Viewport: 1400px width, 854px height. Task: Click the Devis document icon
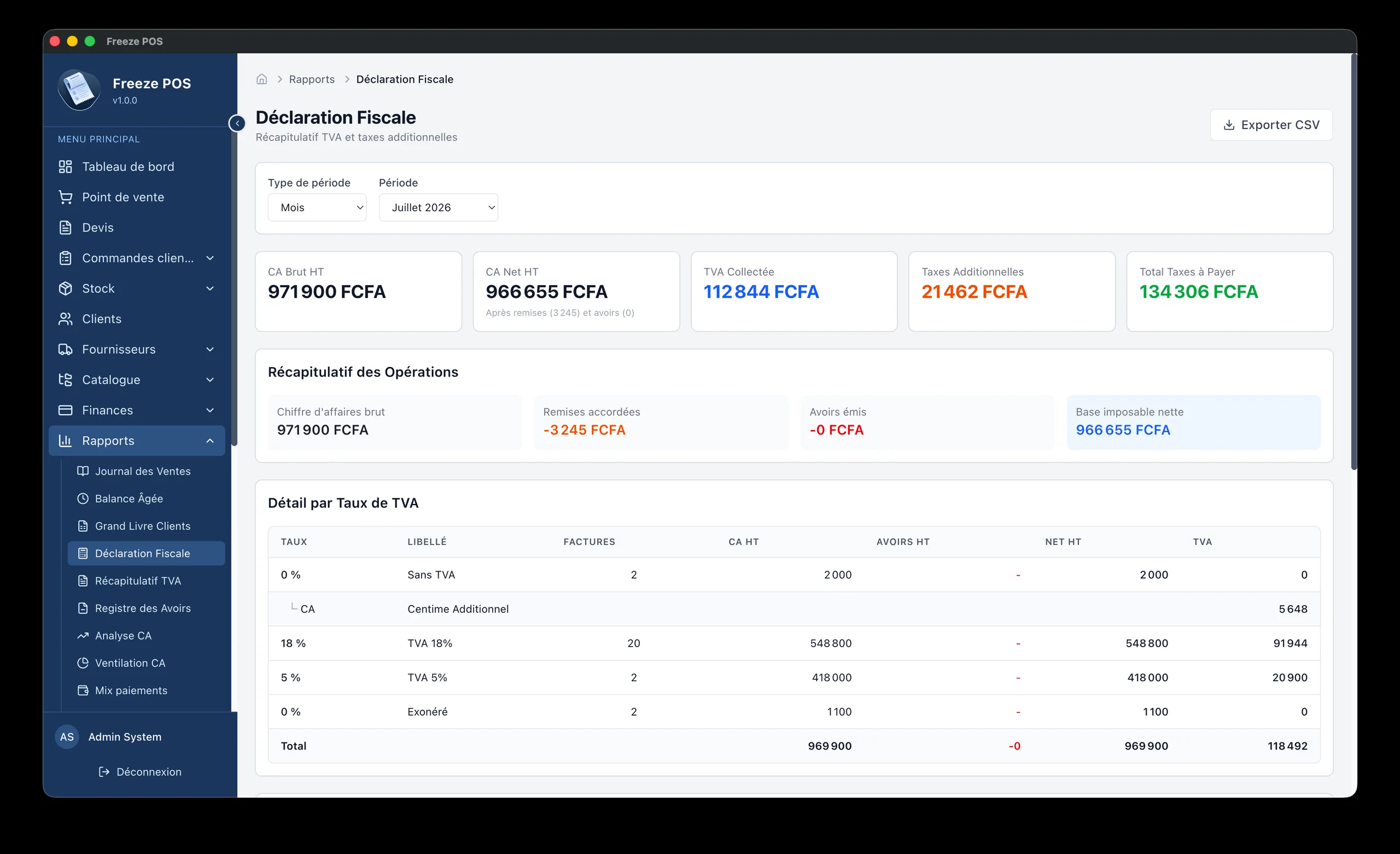pyautogui.click(x=65, y=228)
